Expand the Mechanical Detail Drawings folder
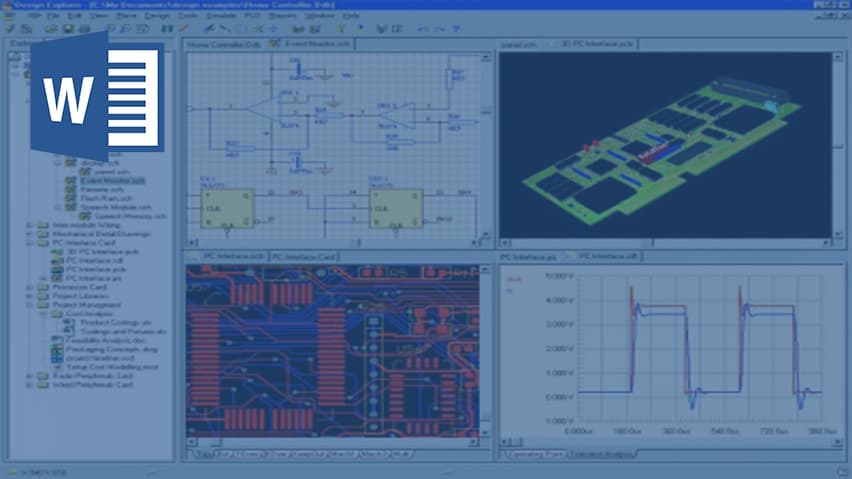 [x=29, y=234]
